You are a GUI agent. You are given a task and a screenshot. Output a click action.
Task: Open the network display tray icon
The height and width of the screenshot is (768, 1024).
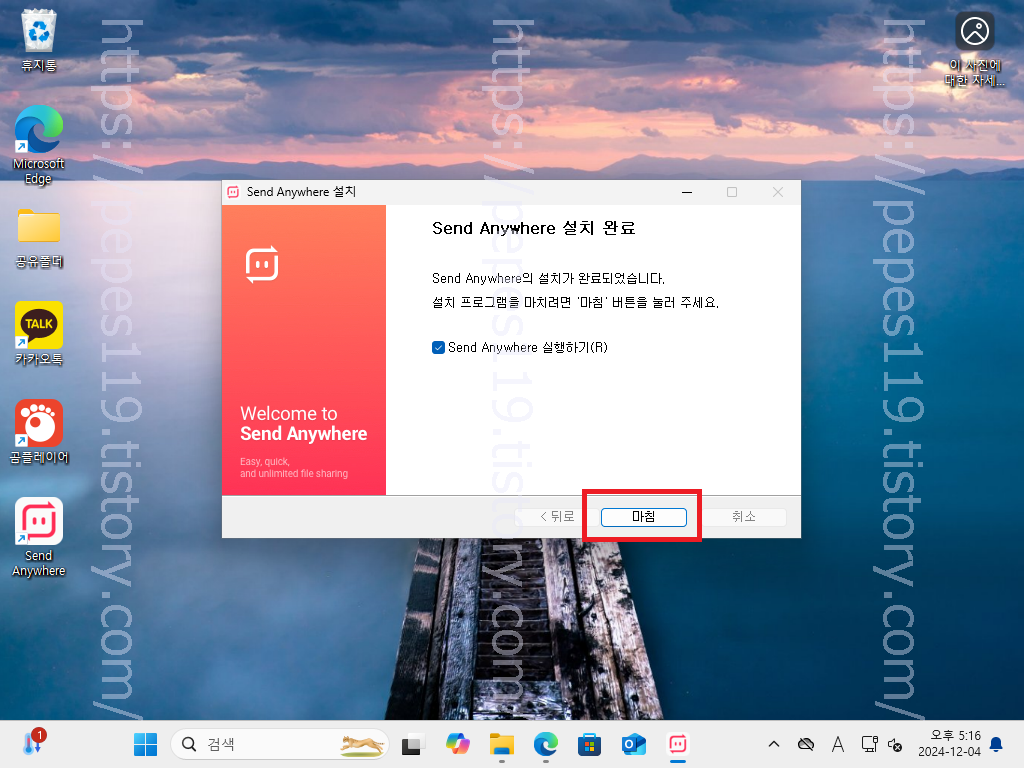point(869,744)
